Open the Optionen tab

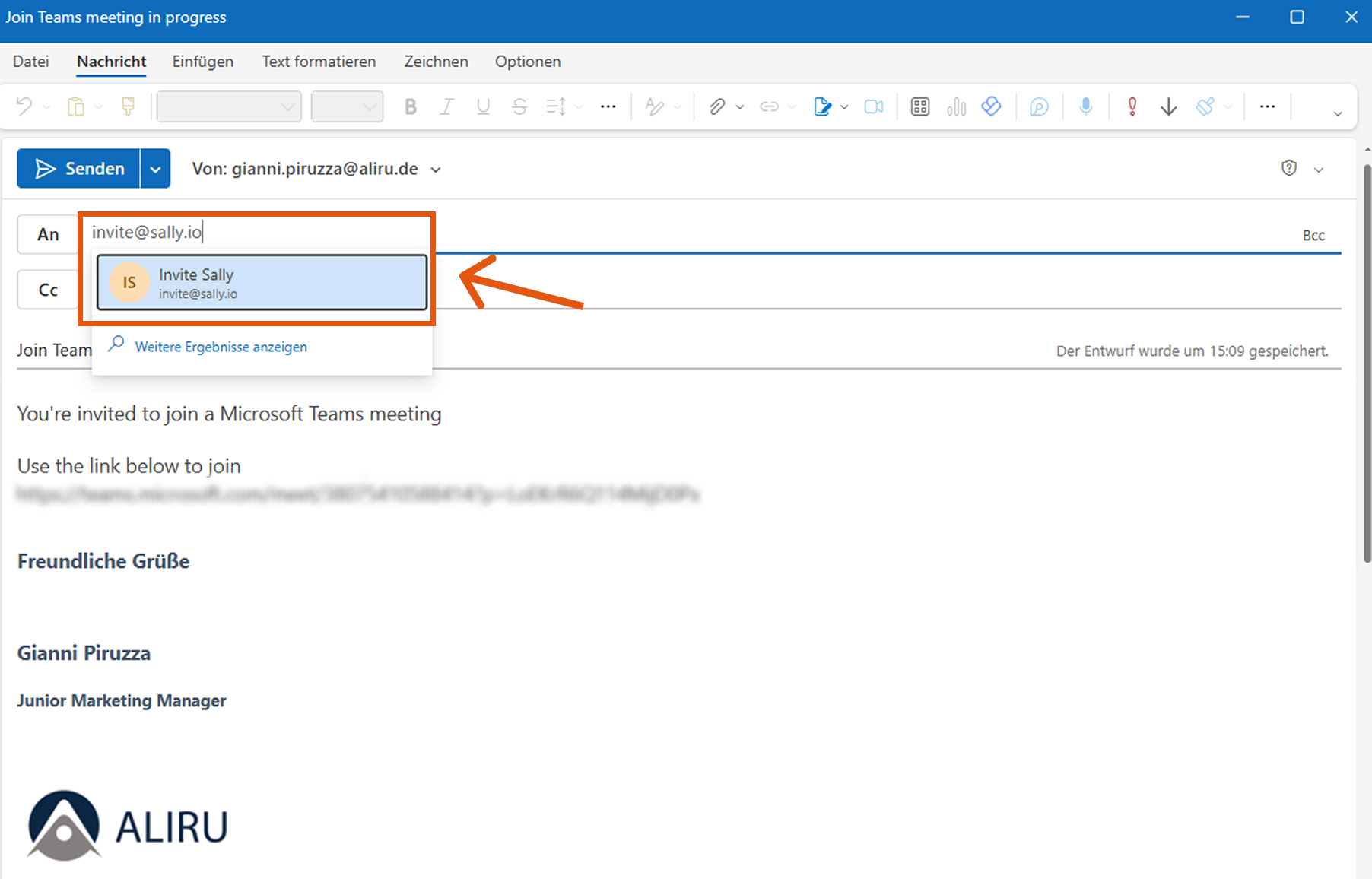(528, 62)
